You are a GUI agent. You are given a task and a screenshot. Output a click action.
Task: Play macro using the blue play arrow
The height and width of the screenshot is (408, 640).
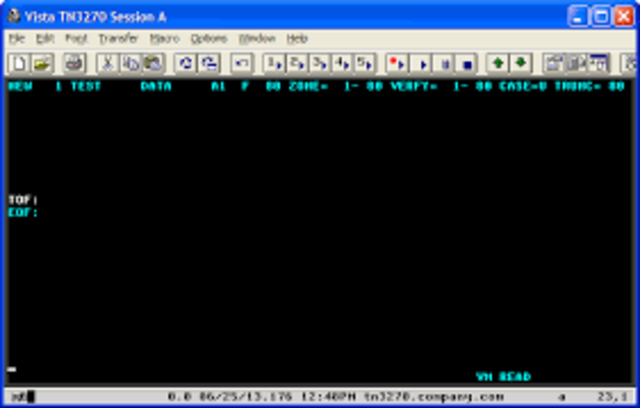pyautogui.click(x=422, y=63)
